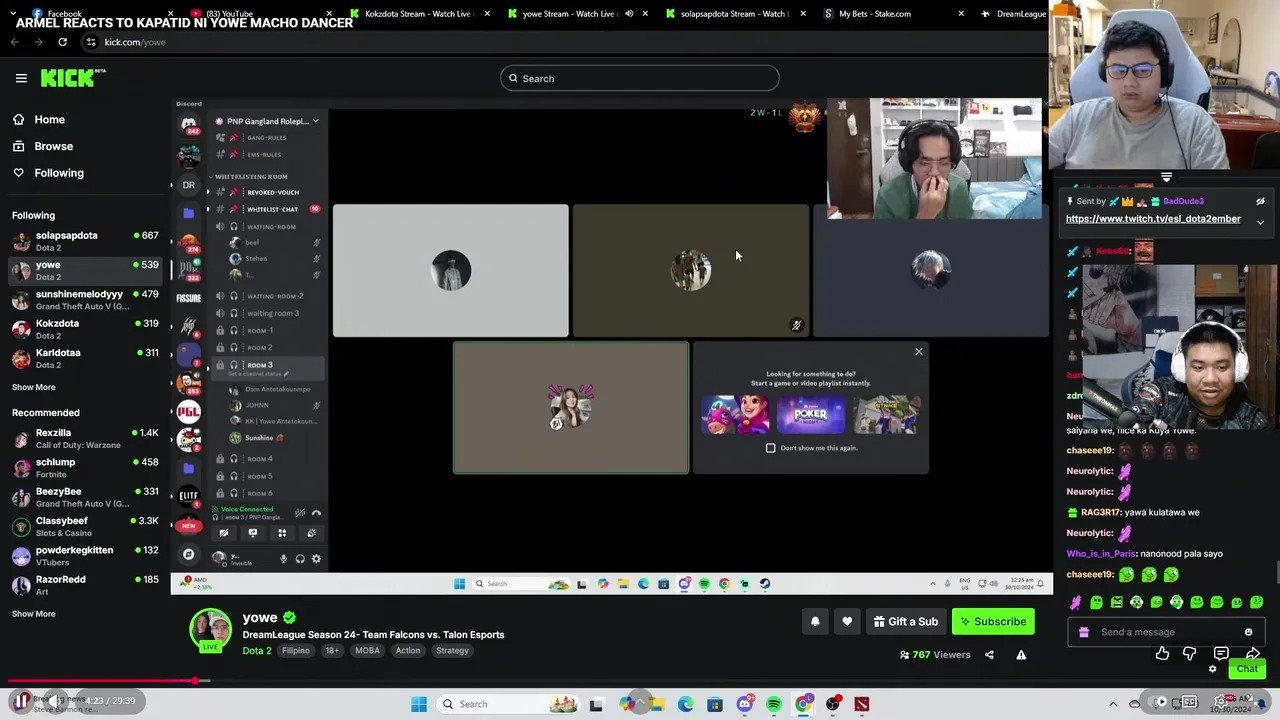Image resolution: width=1280 pixels, height=720 pixels.
Task: Open Discord explore servers compass icon
Action: (x=189, y=553)
